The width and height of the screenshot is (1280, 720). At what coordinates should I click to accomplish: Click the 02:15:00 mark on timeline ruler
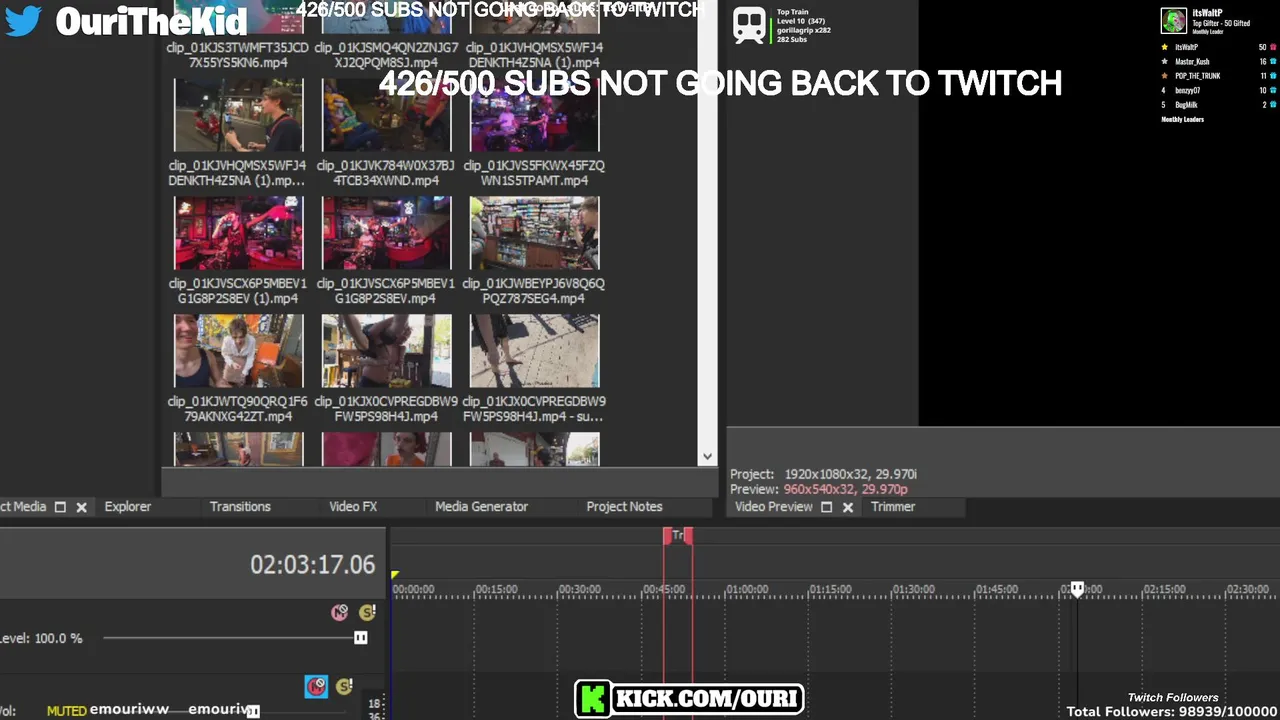click(x=1164, y=590)
